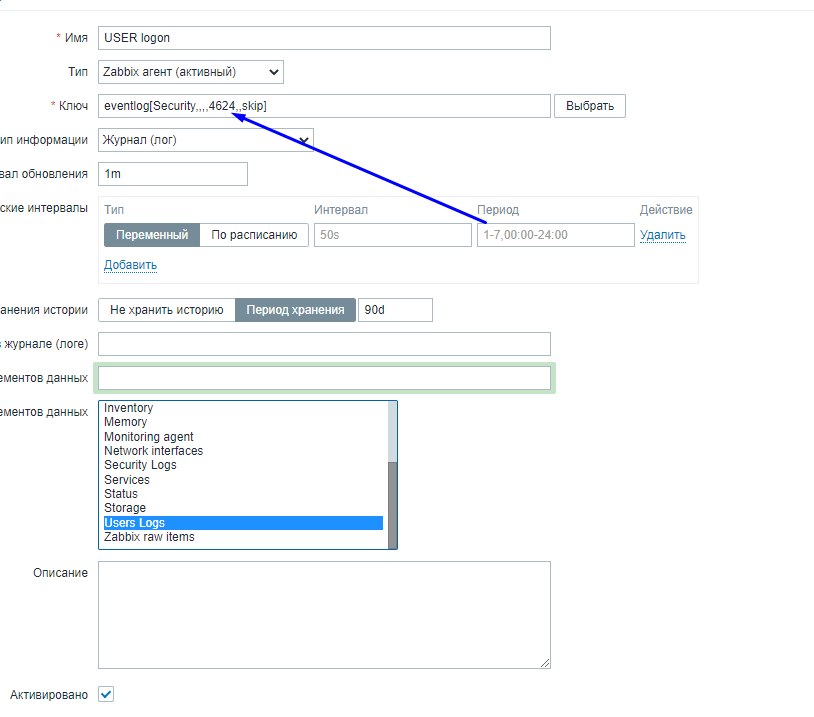
Task: Click the Удалить link
Action: point(662,235)
